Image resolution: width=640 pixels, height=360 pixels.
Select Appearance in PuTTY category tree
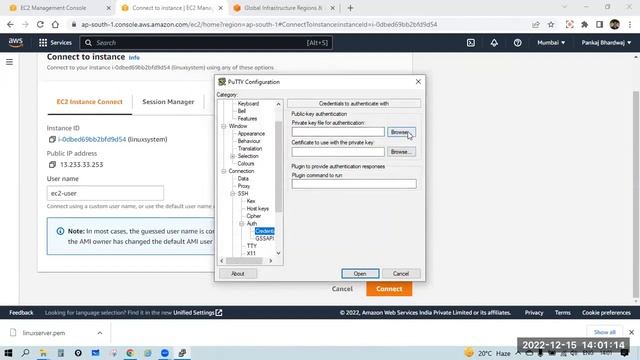pyautogui.click(x=251, y=133)
